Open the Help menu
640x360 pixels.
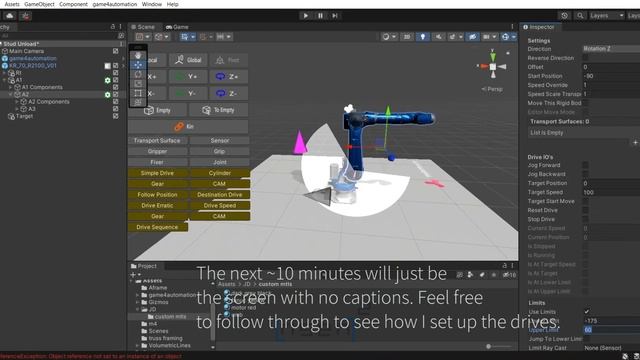173,4
